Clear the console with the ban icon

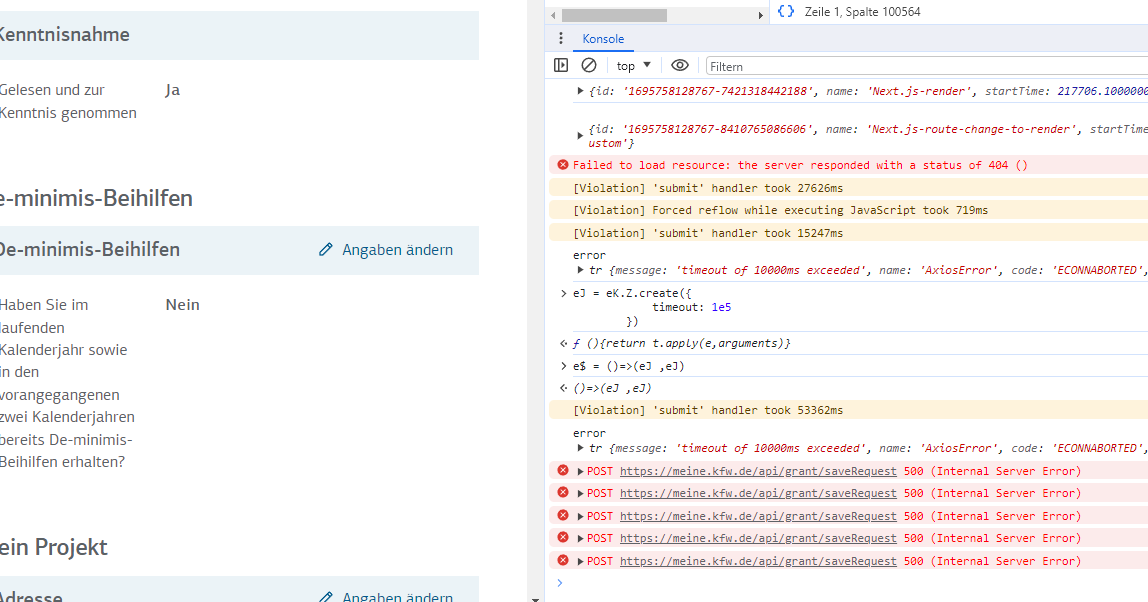(x=589, y=65)
